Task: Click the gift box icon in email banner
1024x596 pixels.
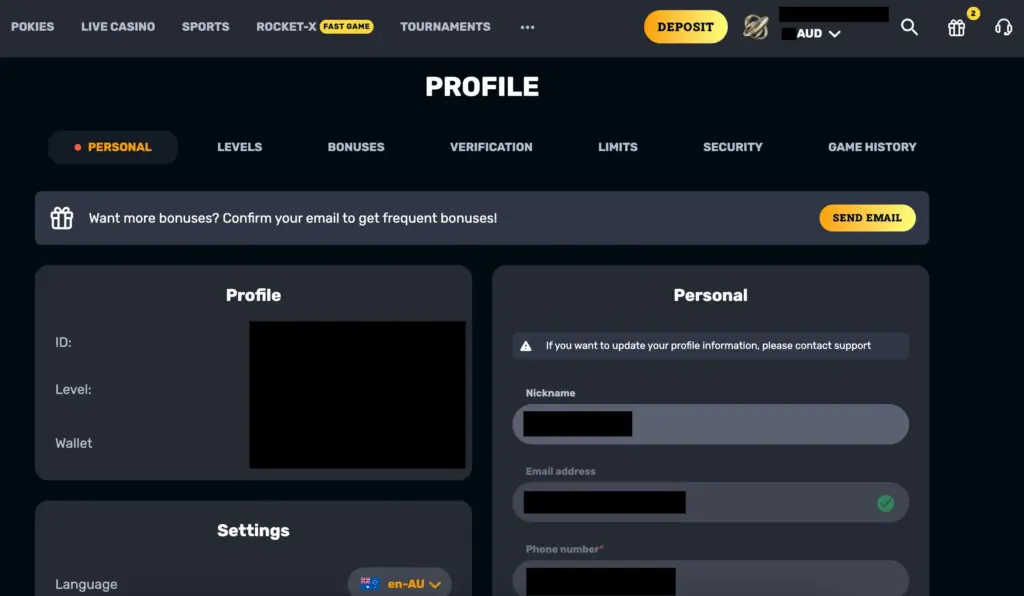Action: tap(62, 218)
